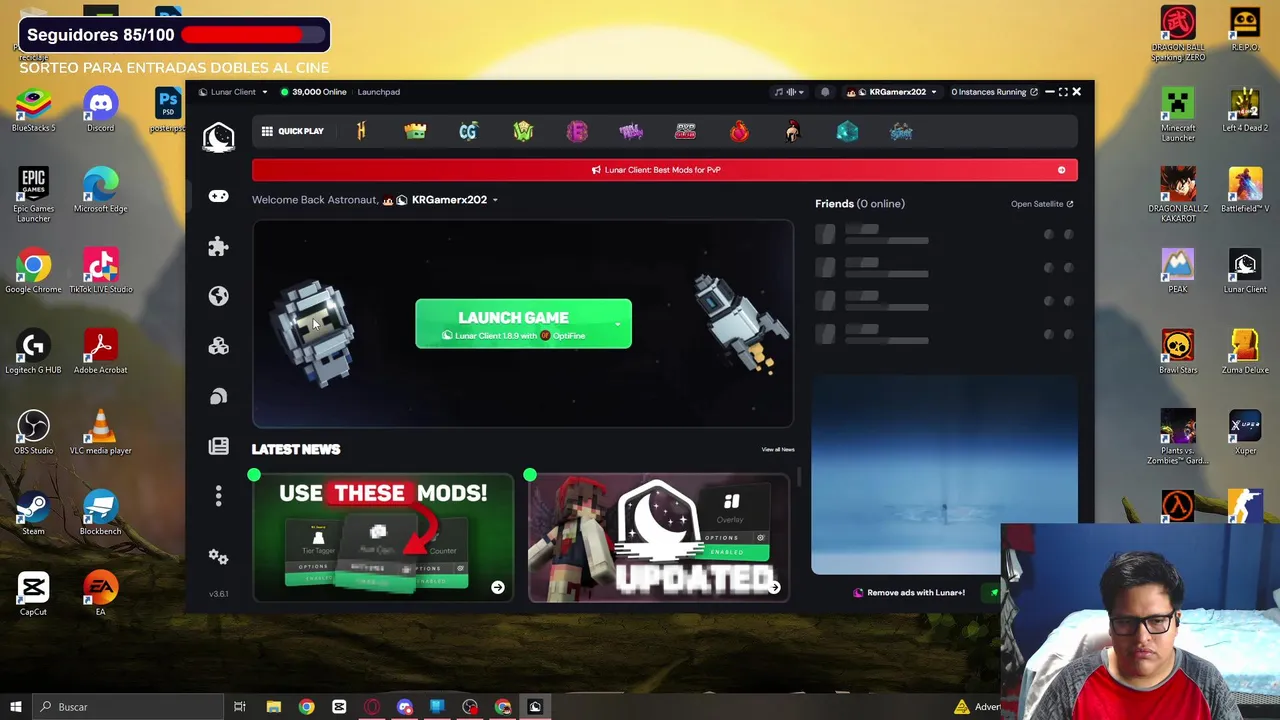Open the Lunar Client title dropdown
Viewport: 1280px width, 720px height.
tap(233, 92)
